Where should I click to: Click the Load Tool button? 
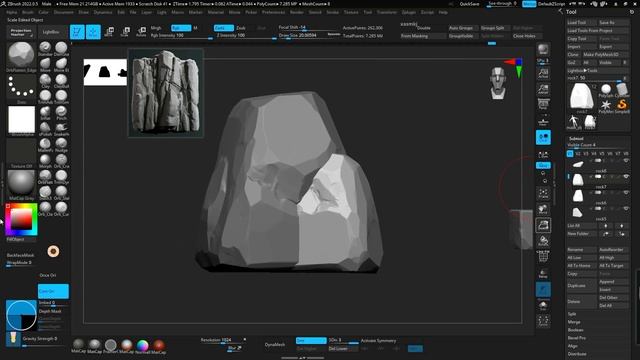pos(582,22)
